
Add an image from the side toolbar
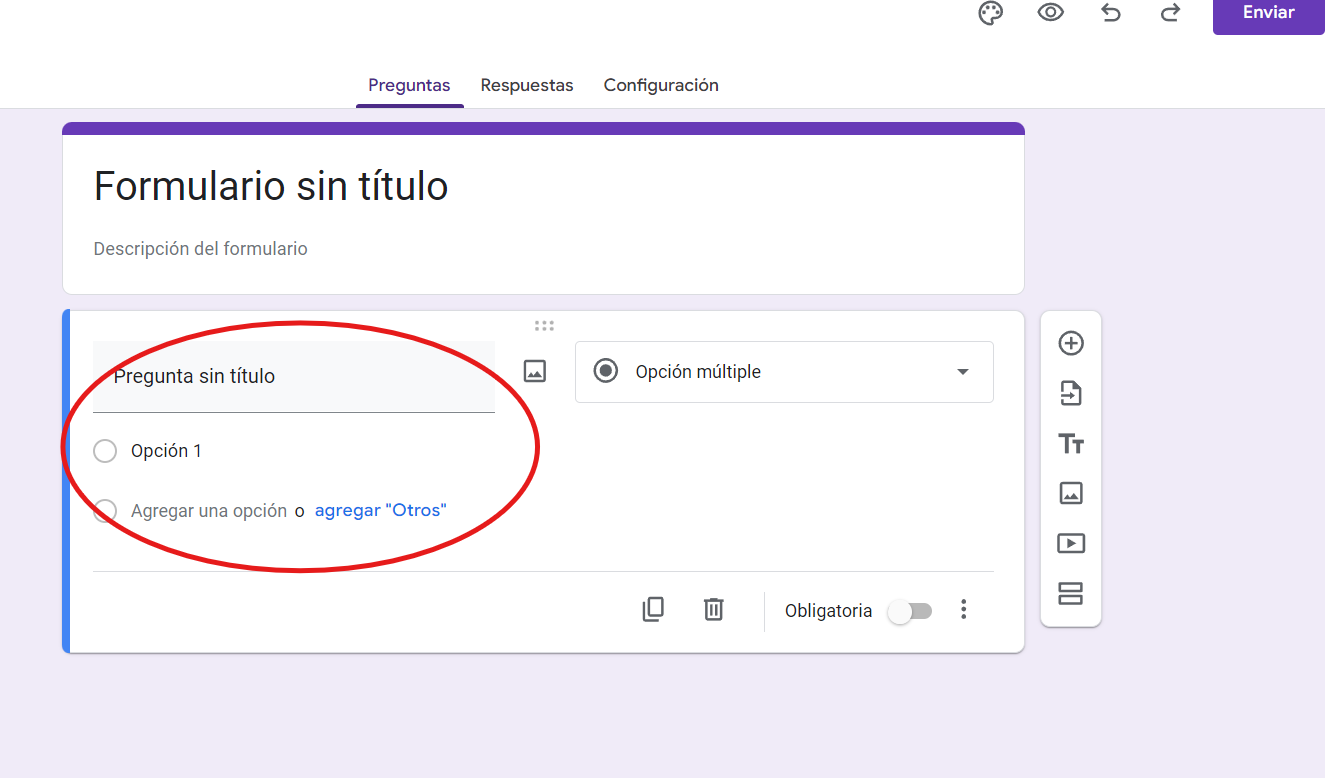[1071, 493]
